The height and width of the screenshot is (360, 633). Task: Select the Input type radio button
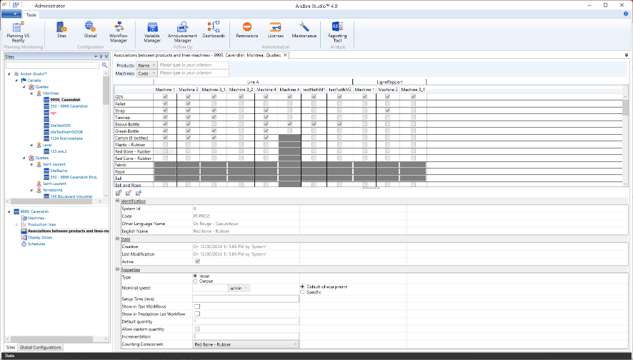tap(195, 276)
